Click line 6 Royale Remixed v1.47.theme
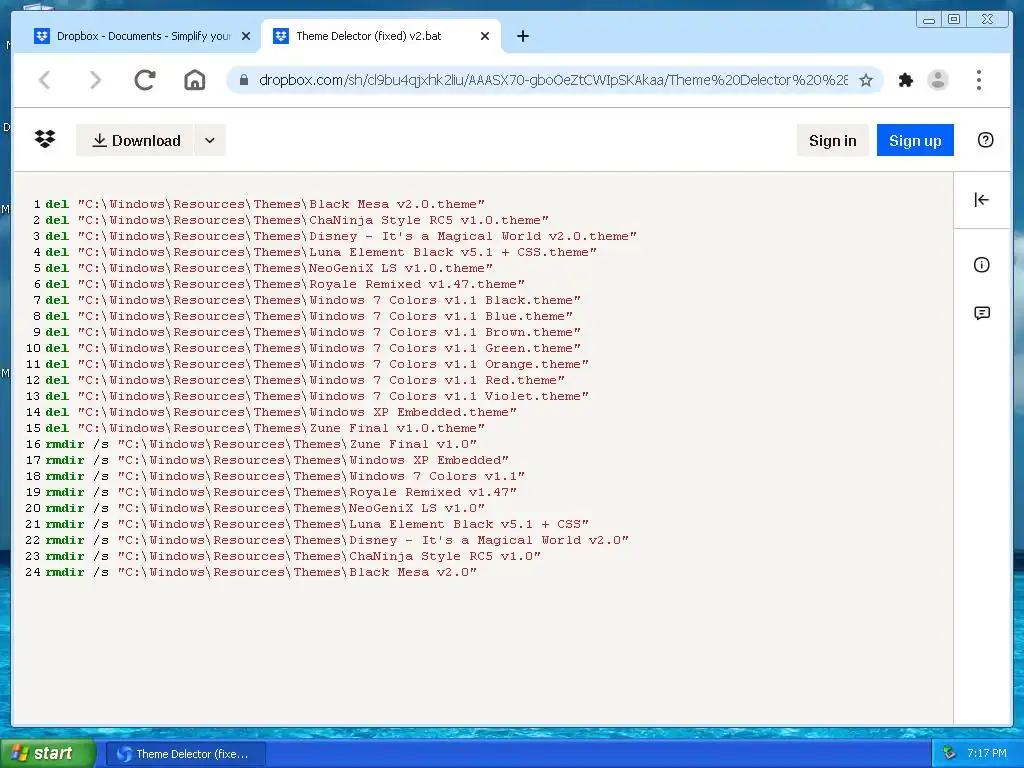The width and height of the screenshot is (1024, 768). point(285,284)
